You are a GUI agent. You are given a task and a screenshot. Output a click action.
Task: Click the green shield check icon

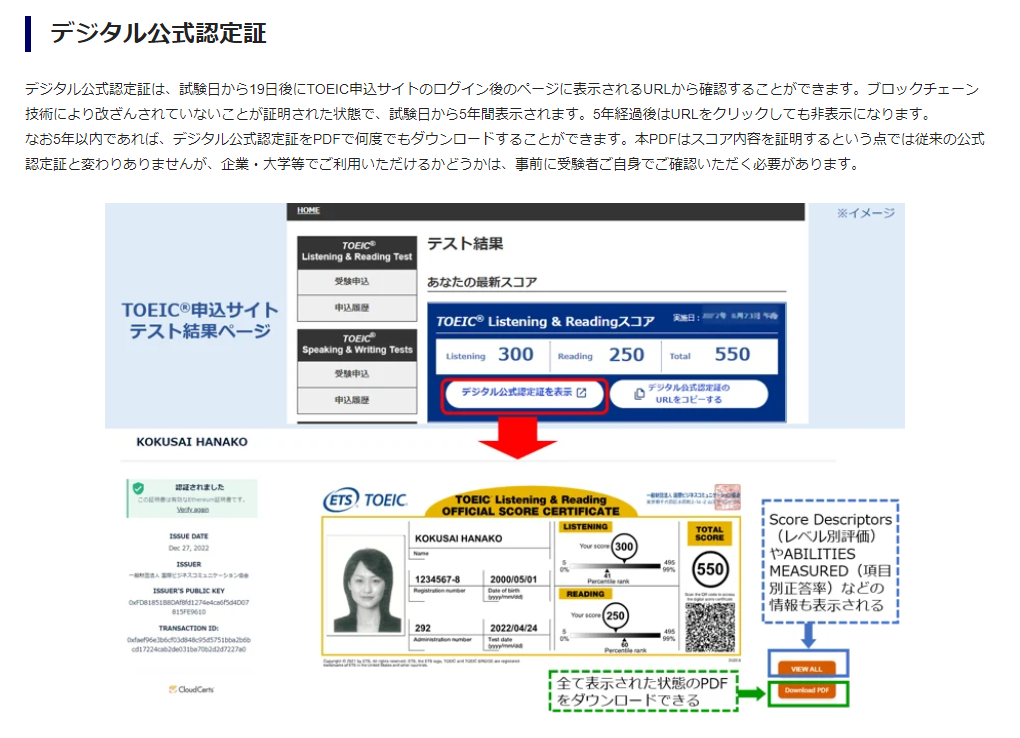[x=138, y=488]
